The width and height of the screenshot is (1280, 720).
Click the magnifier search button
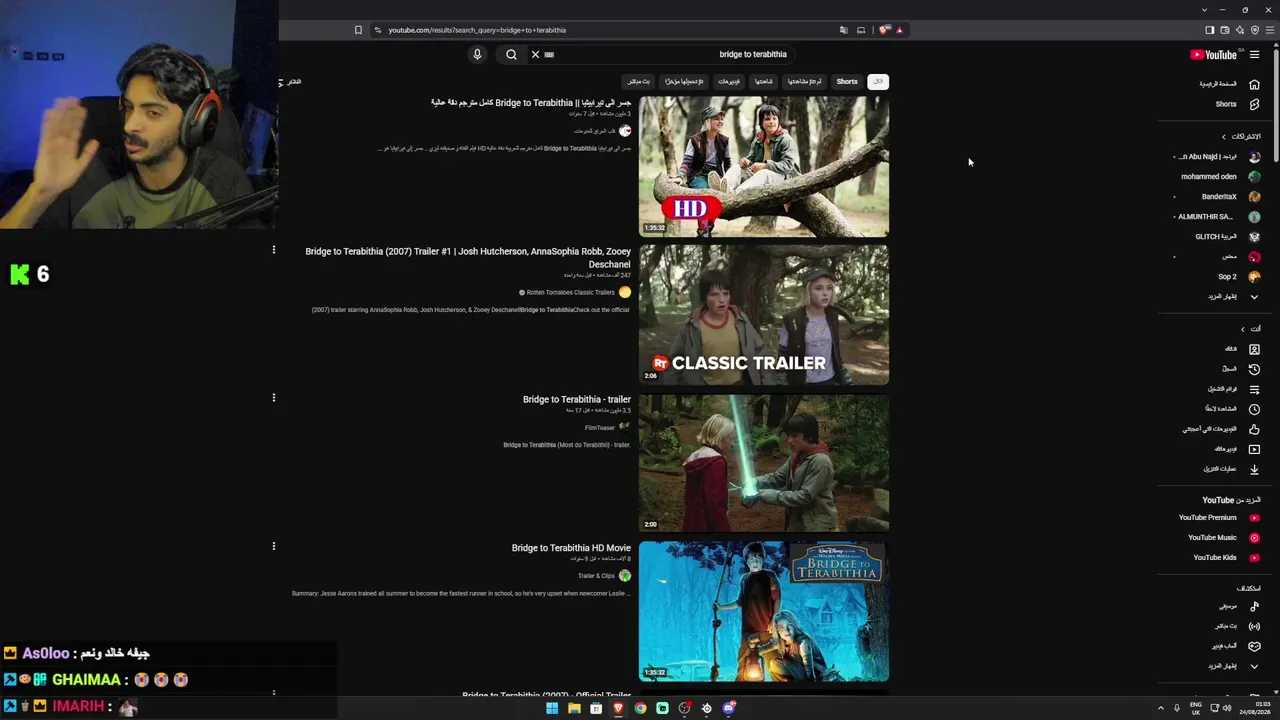[511, 55]
